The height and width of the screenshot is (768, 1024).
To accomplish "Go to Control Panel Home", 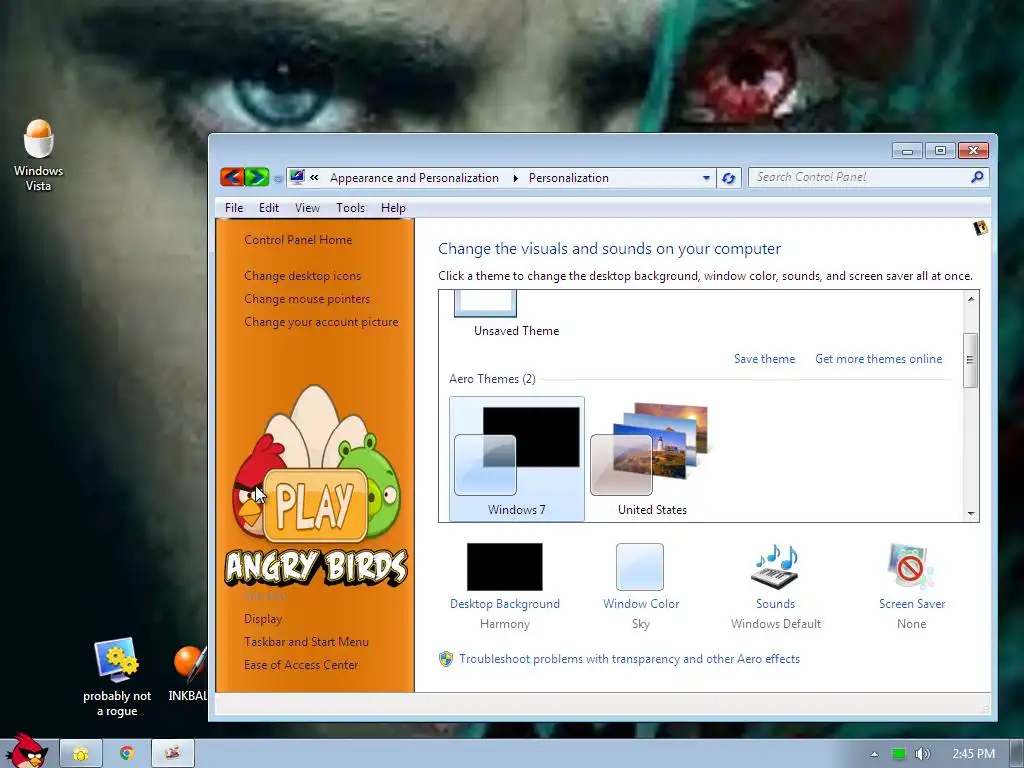I will pos(298,240).
